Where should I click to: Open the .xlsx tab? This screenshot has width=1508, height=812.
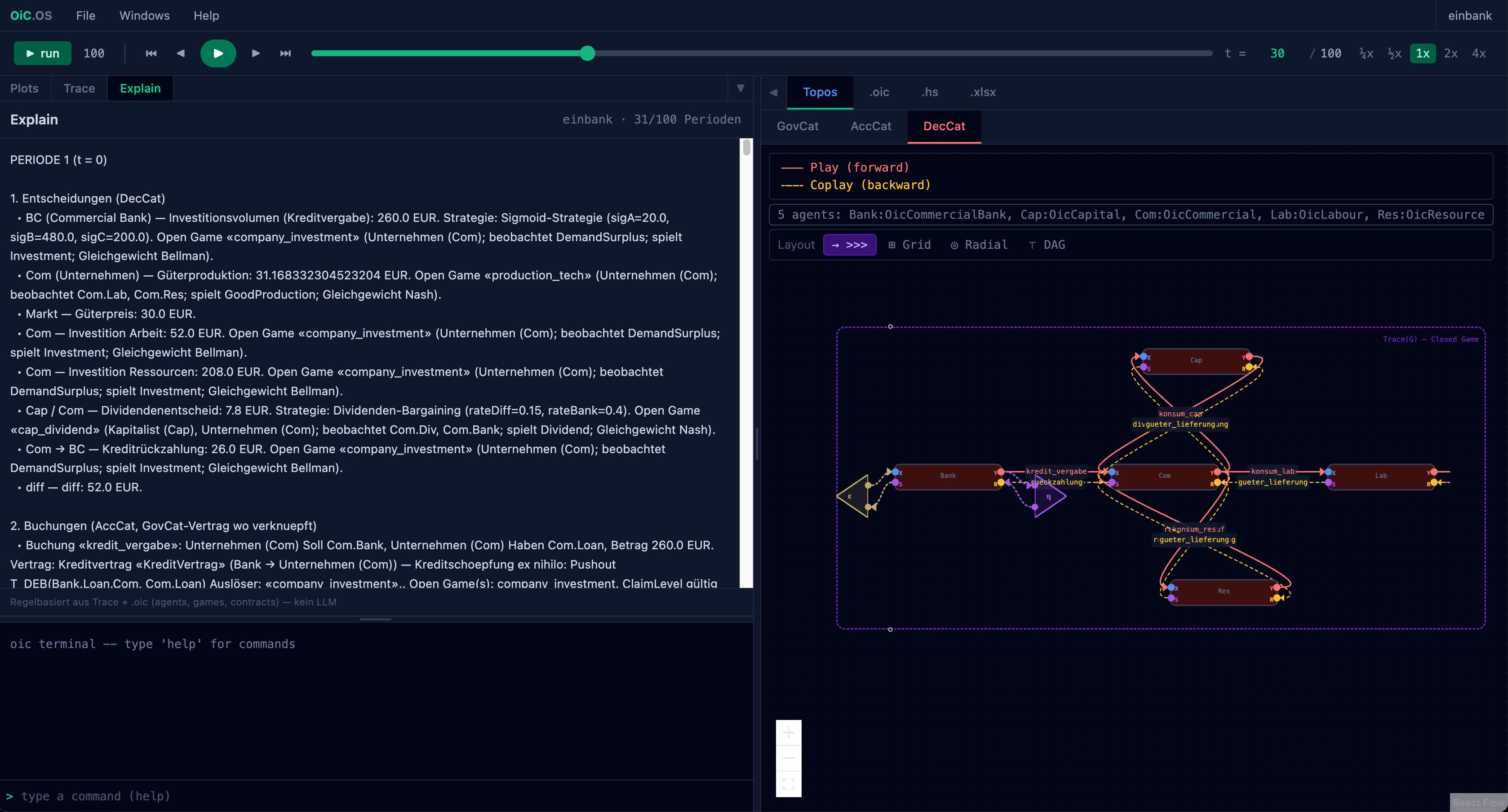(x=982, y=93)
